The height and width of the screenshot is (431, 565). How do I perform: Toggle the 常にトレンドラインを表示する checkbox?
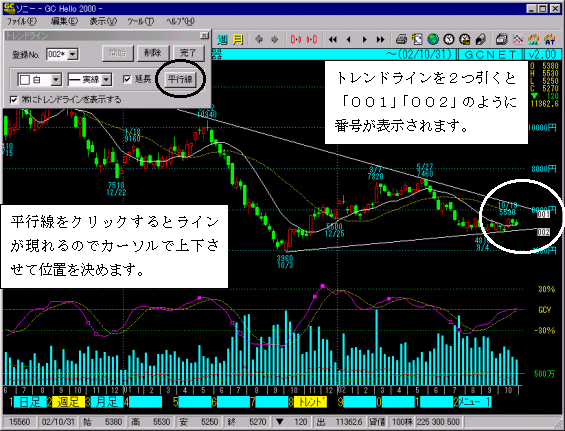(14, 99)
